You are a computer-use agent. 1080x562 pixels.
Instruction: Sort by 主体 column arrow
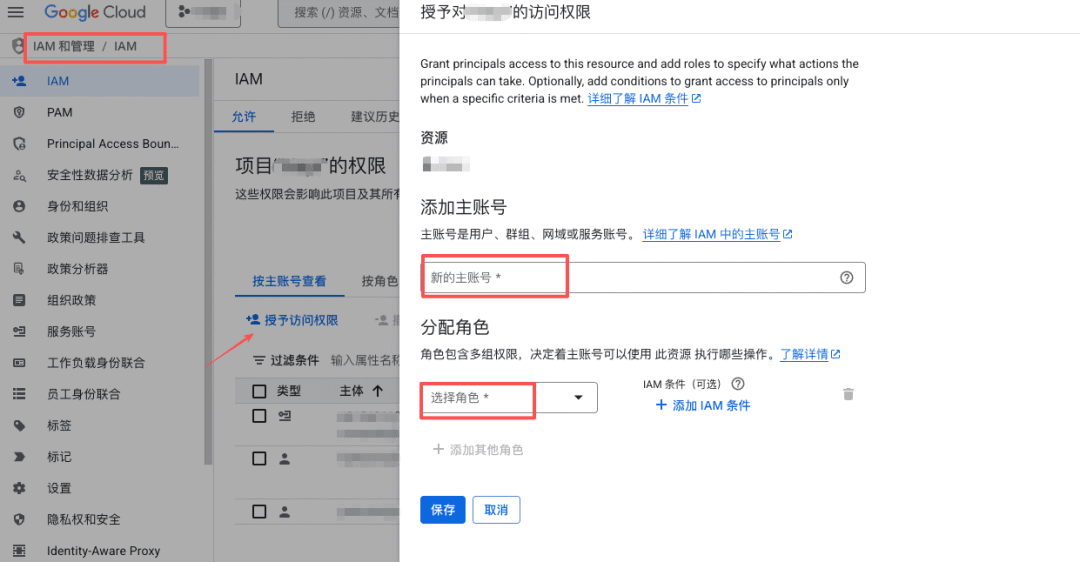[x=377, y=391]
